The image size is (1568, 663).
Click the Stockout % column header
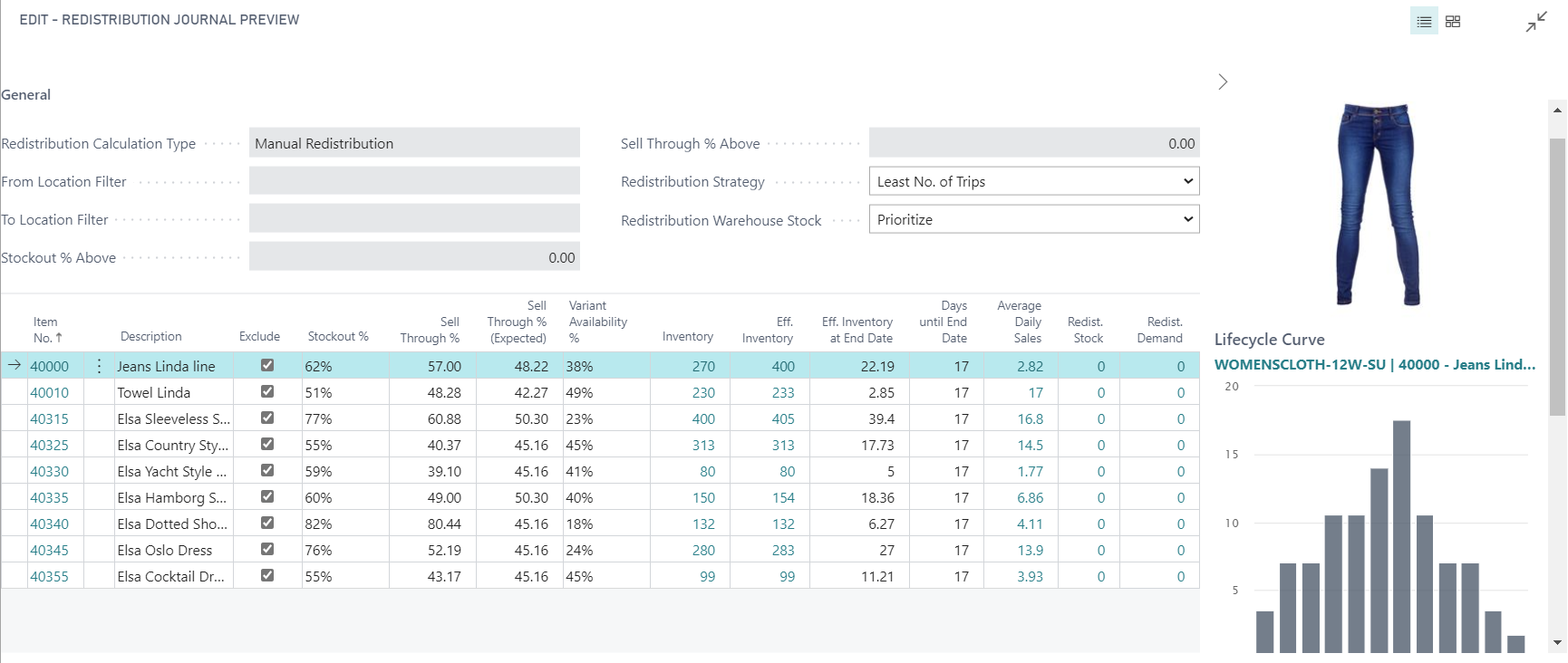pos(337,336)
